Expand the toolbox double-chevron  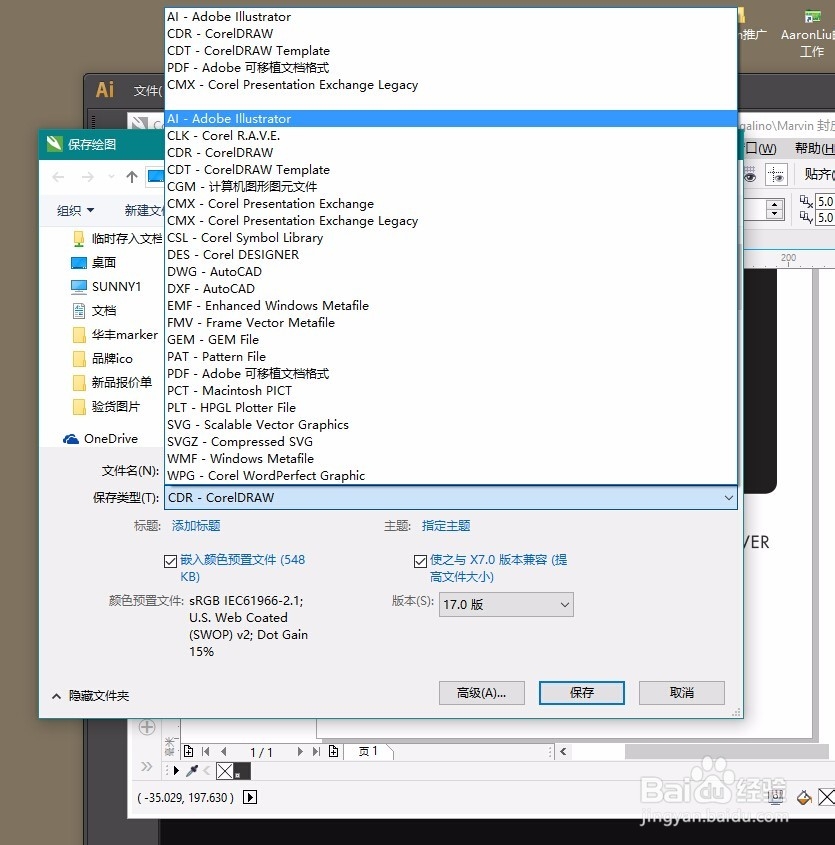[x=146, y=766]
